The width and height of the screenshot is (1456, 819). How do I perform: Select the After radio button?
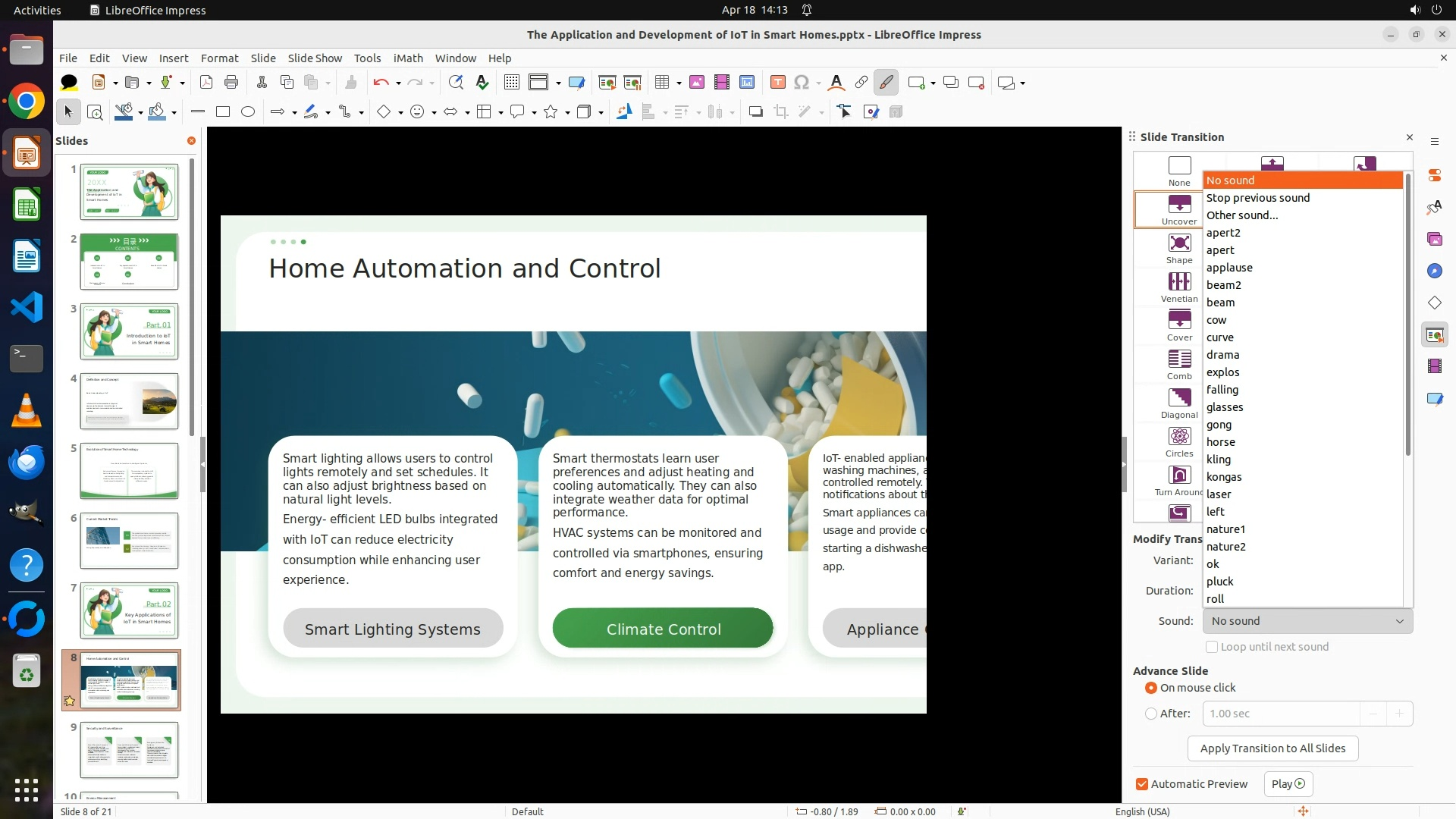point(1151,714)
